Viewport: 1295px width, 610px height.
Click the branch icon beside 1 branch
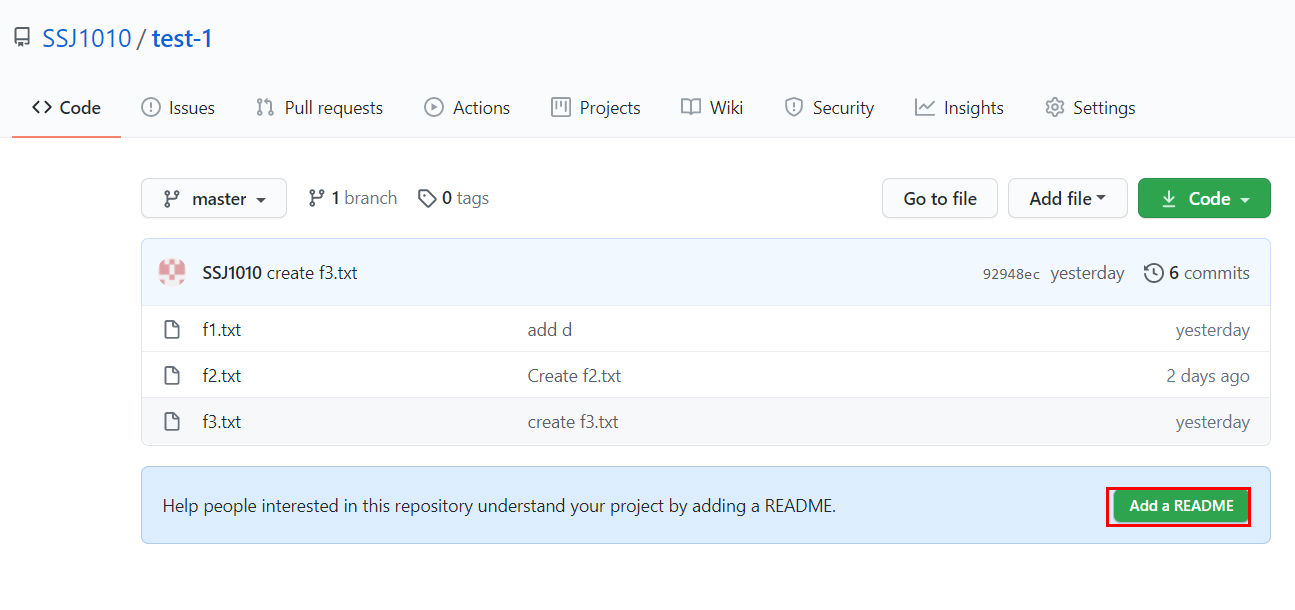[x=316, y=198]
